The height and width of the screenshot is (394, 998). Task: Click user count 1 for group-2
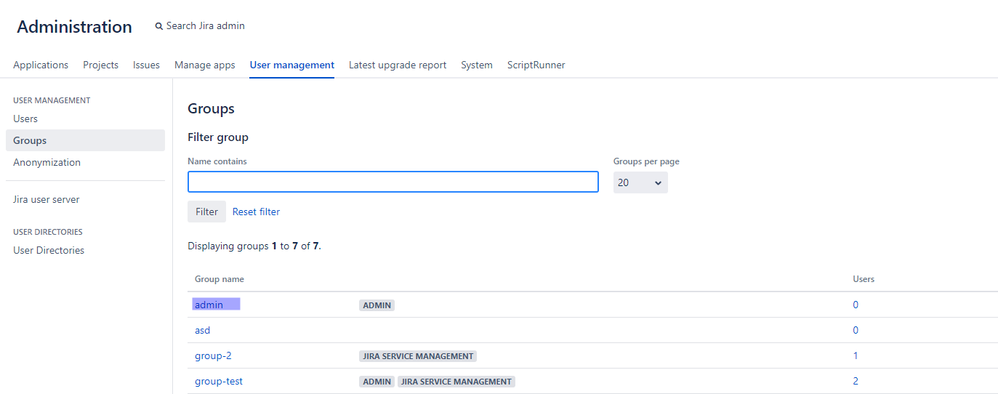tap(855, 356)
